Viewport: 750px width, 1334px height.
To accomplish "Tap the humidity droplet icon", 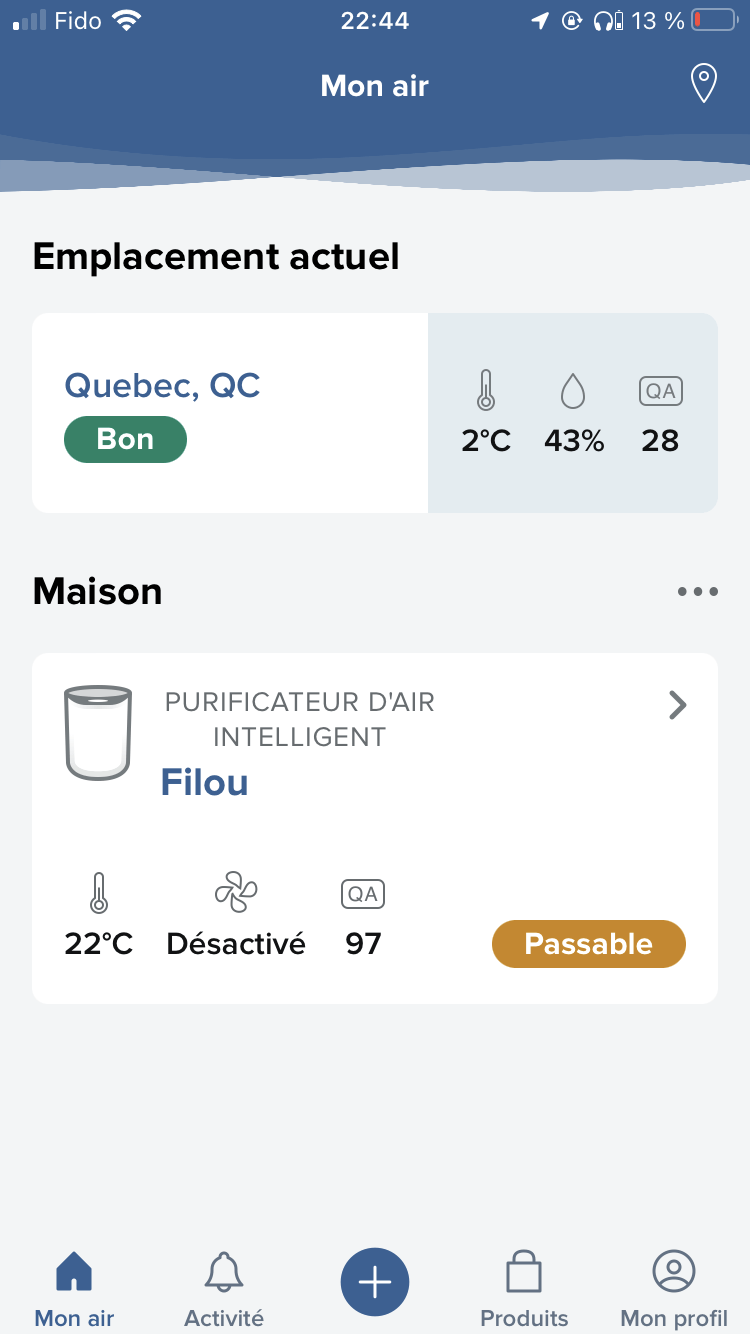I will [573, 391].
